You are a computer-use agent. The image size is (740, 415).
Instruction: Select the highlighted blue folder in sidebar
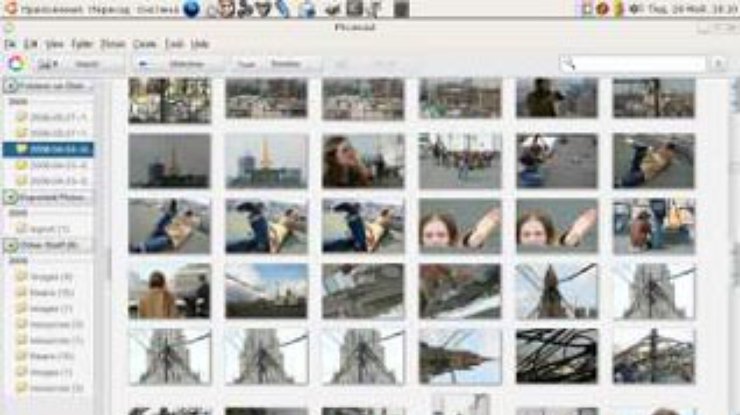click(x=48, y=149)
